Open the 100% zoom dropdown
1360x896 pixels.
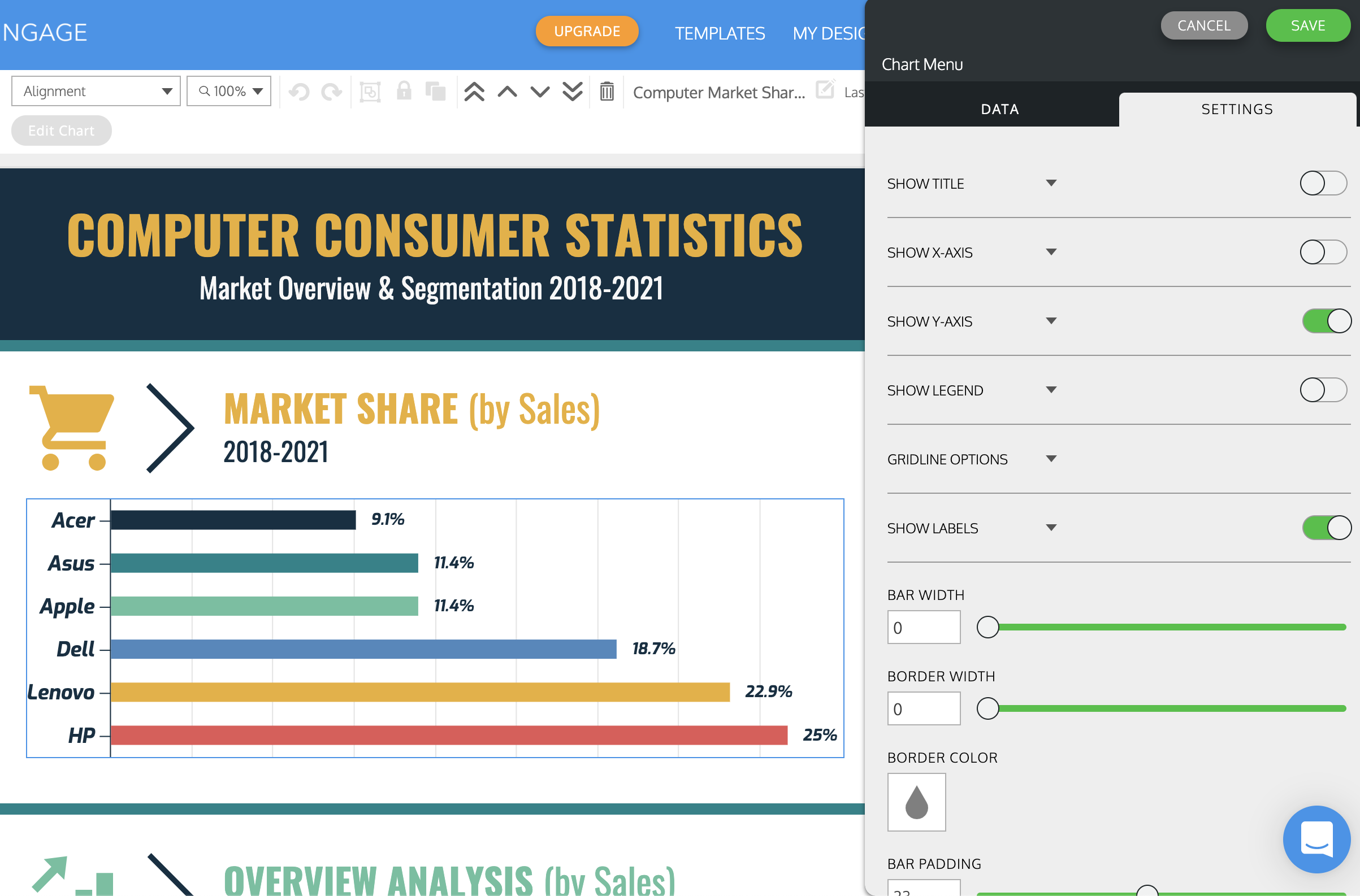(229, 92)
